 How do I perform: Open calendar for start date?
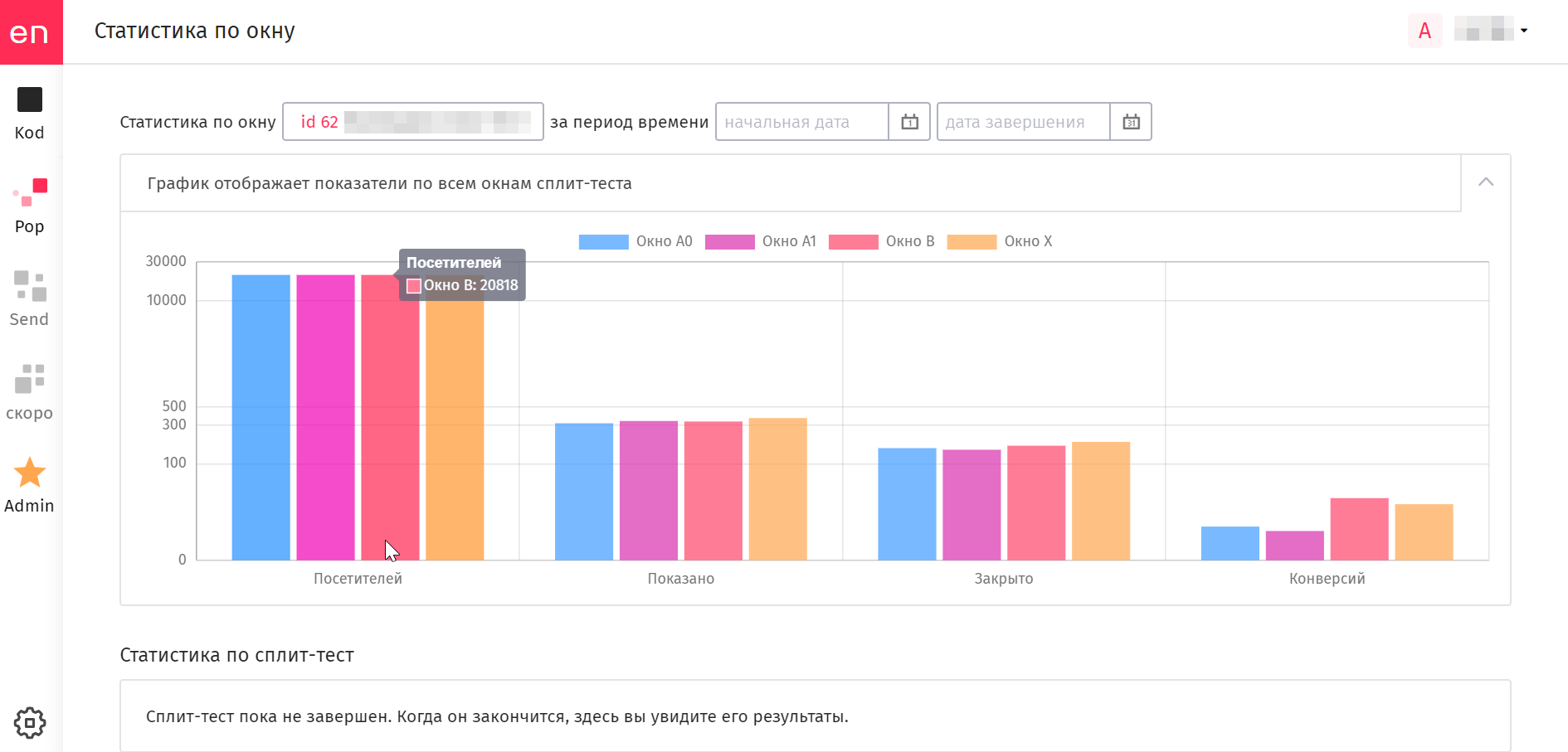tap(909, 122)
